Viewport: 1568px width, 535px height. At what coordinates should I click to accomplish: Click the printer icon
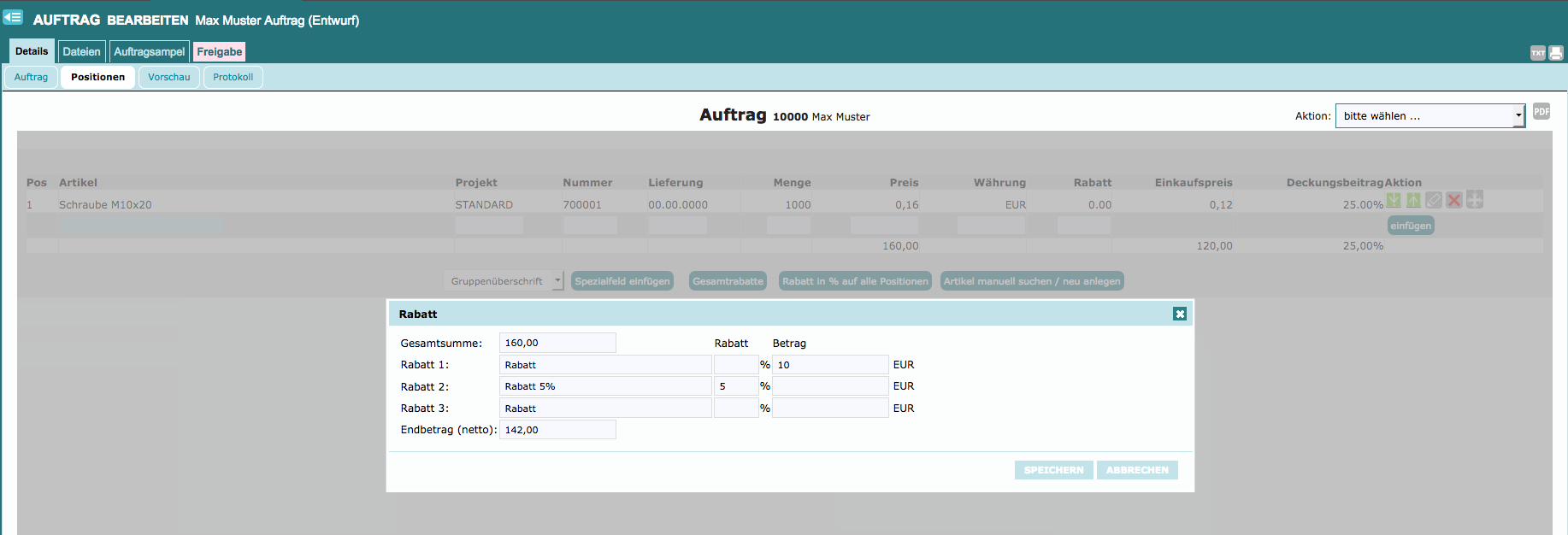pos(1556,53)
